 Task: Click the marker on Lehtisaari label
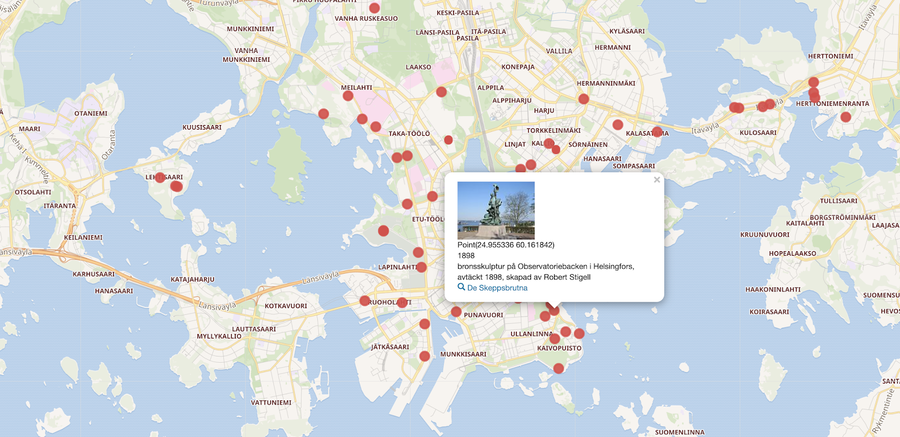160,178
